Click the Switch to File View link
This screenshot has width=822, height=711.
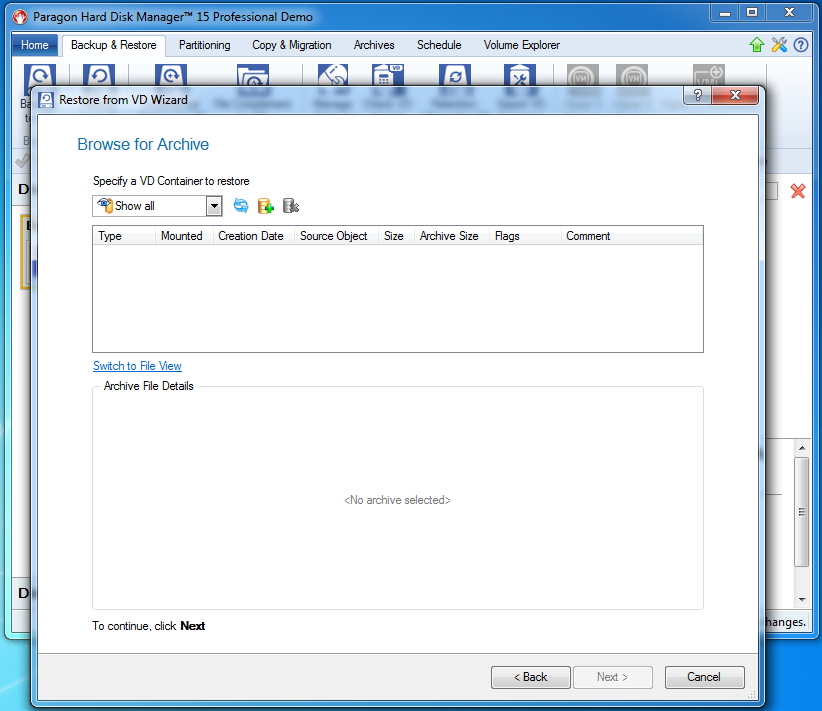click(137, 366)
